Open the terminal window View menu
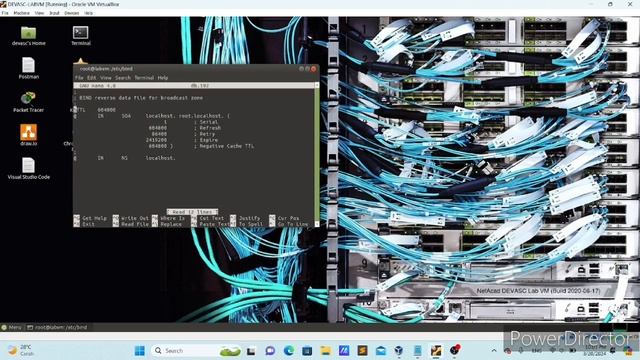The image size is (640, 360). tap(105, 78)
